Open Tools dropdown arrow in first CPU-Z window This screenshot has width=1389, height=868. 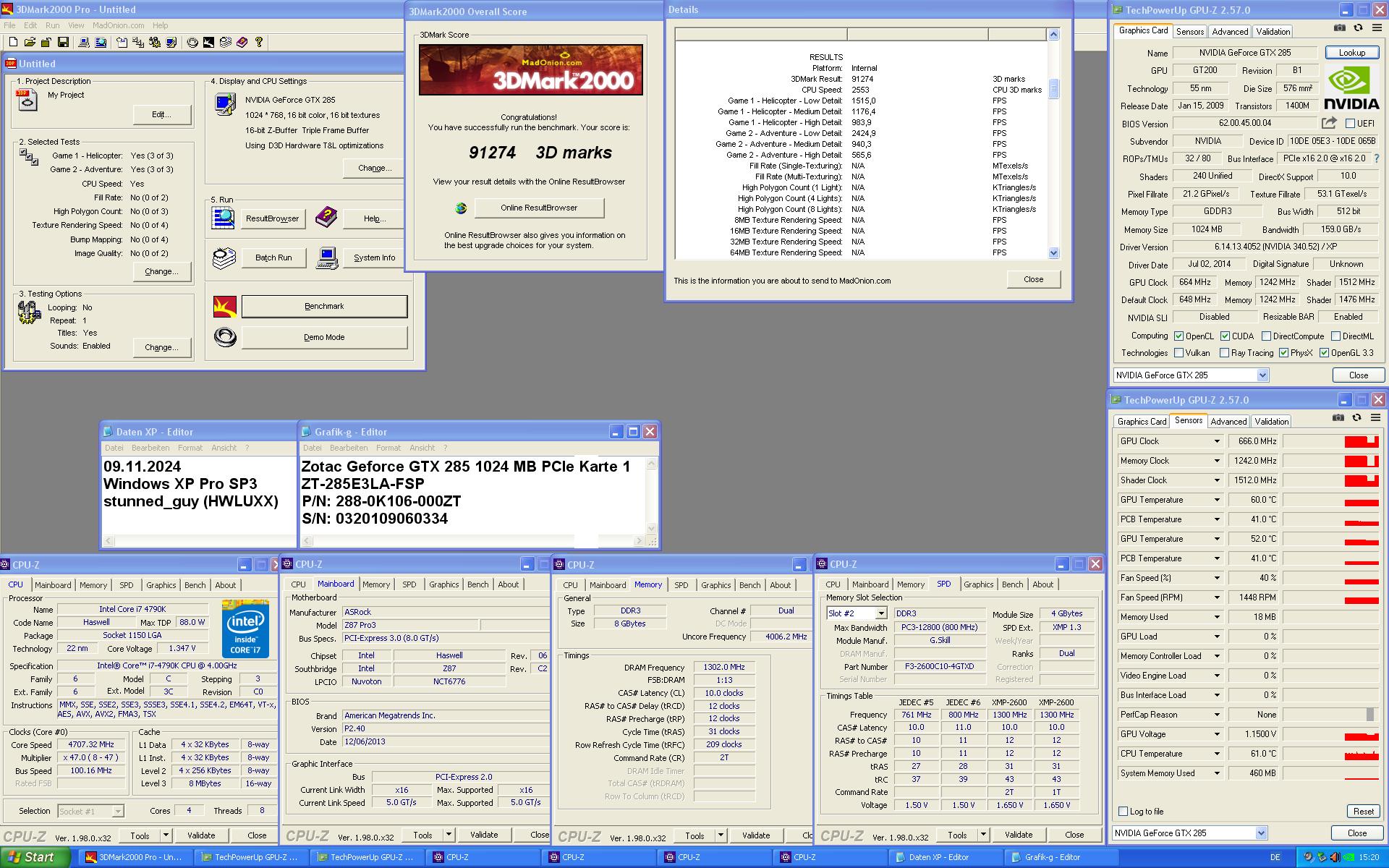pos(166,835)
